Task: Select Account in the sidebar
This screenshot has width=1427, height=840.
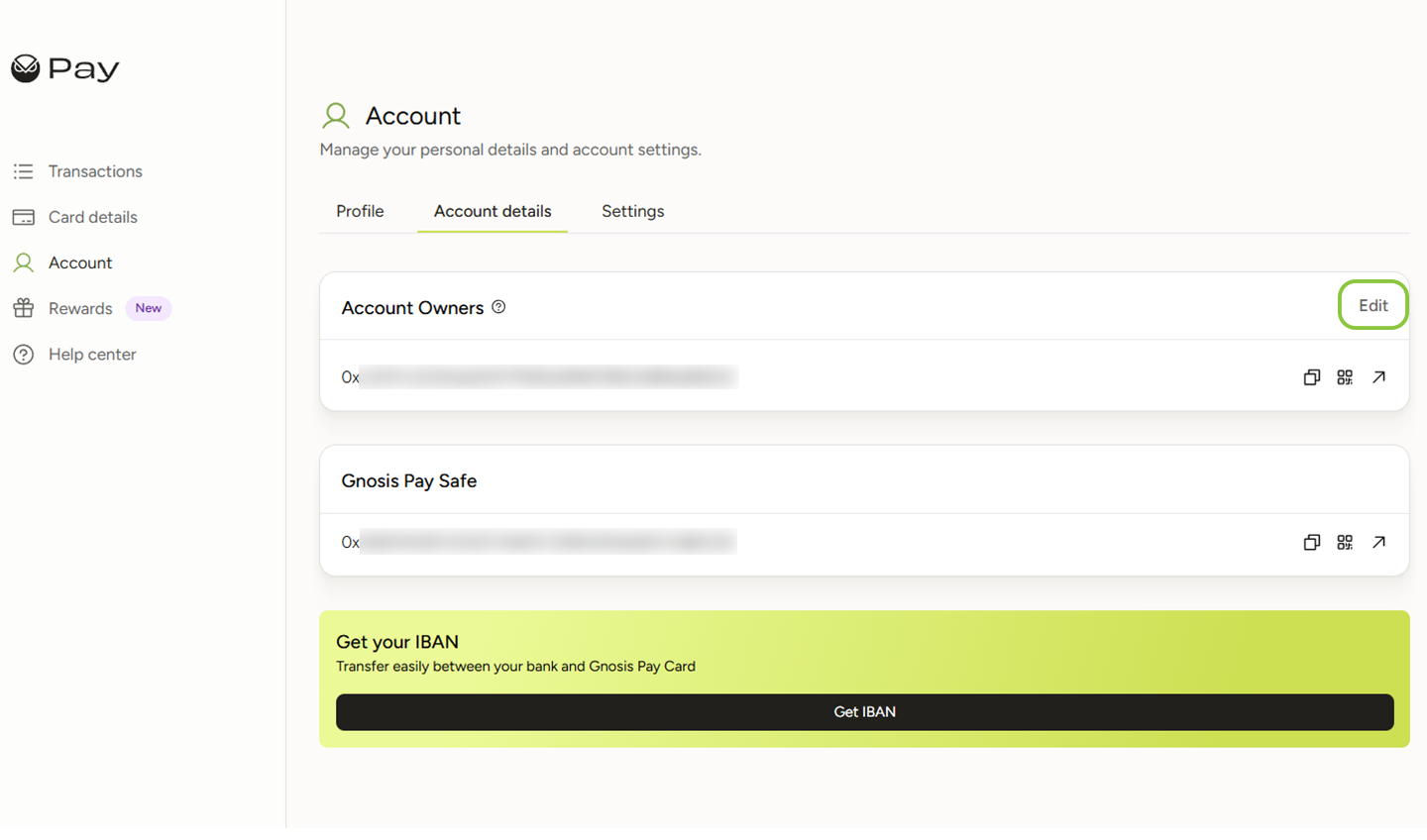Action: click(80, 262)
